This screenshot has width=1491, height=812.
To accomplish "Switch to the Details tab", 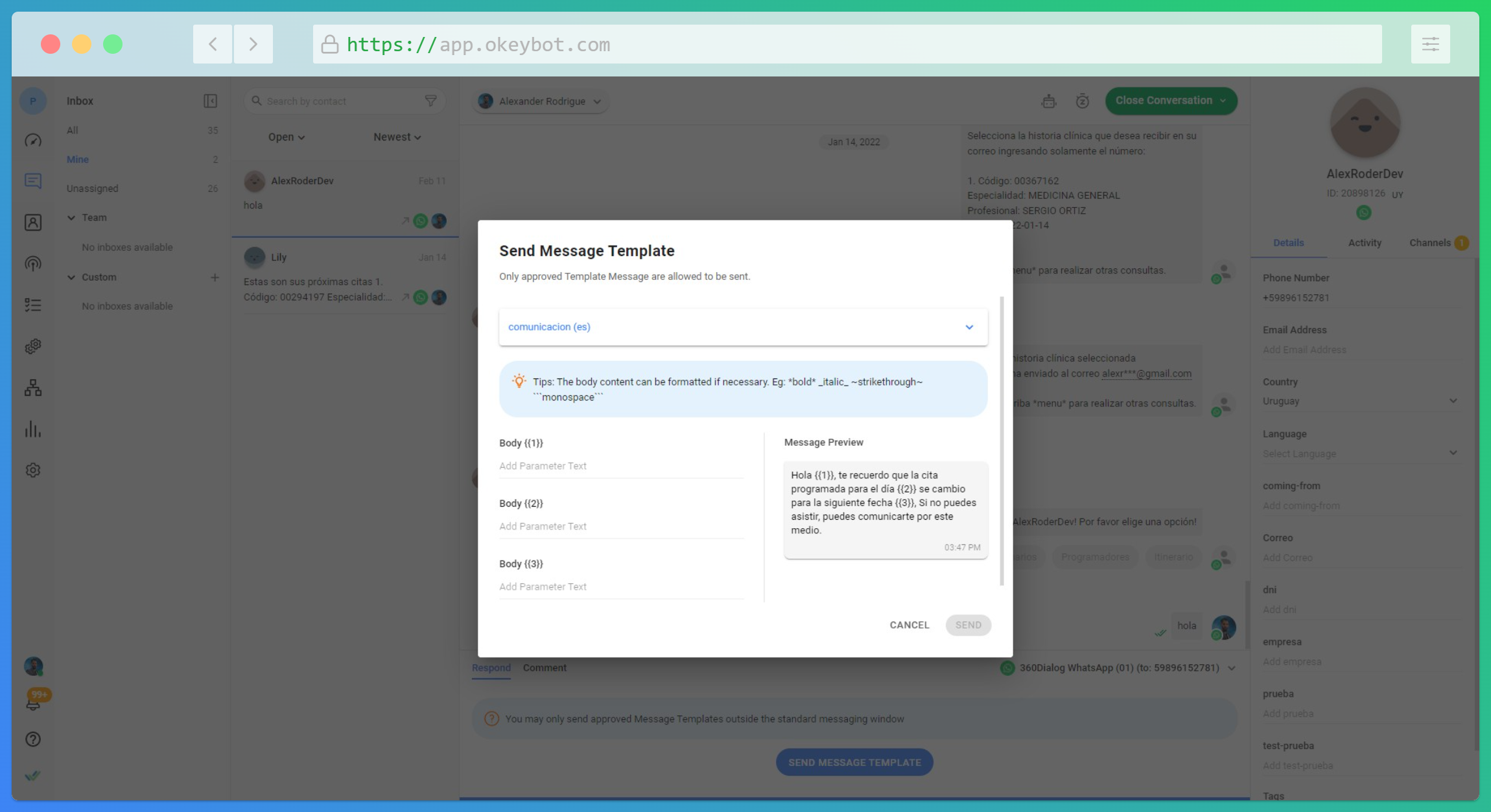I will pos(1288,243).
